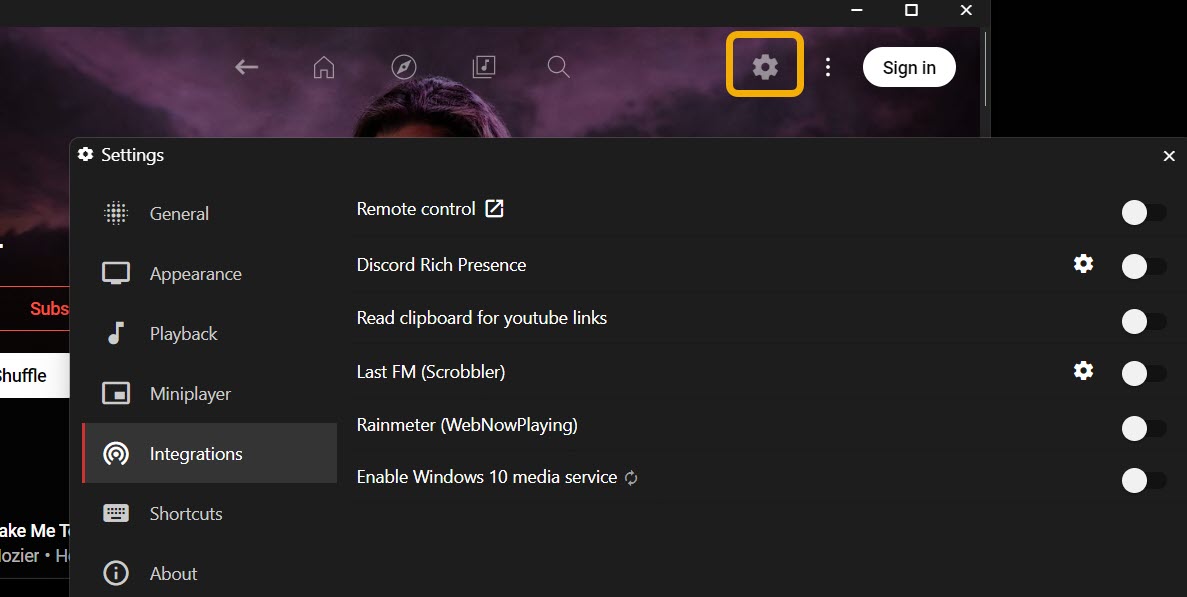Enable the Remote control toggle
The height and width of the screenshot is (597, 1187).
point(1142,213)
